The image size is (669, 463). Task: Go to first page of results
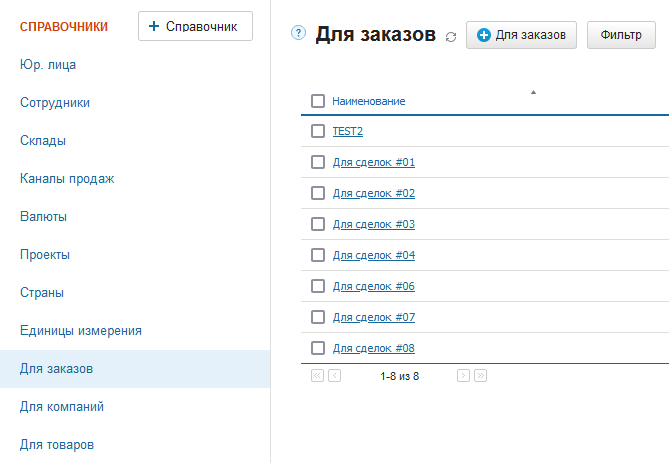tap(318, 376)
